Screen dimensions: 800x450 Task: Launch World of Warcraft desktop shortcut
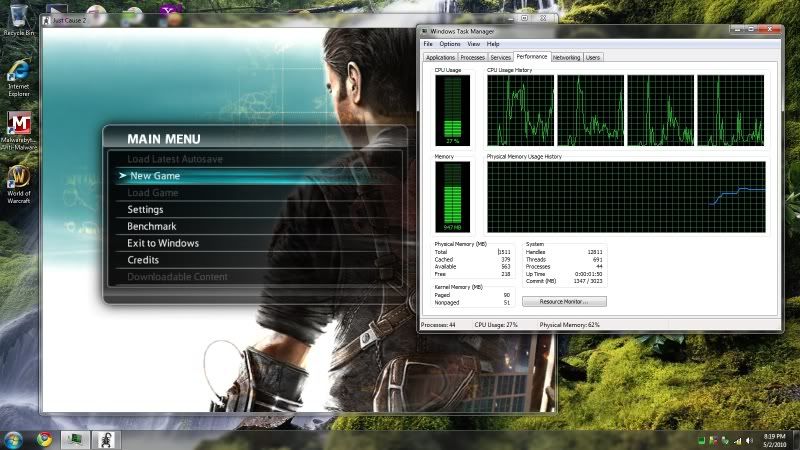(19, 185)
